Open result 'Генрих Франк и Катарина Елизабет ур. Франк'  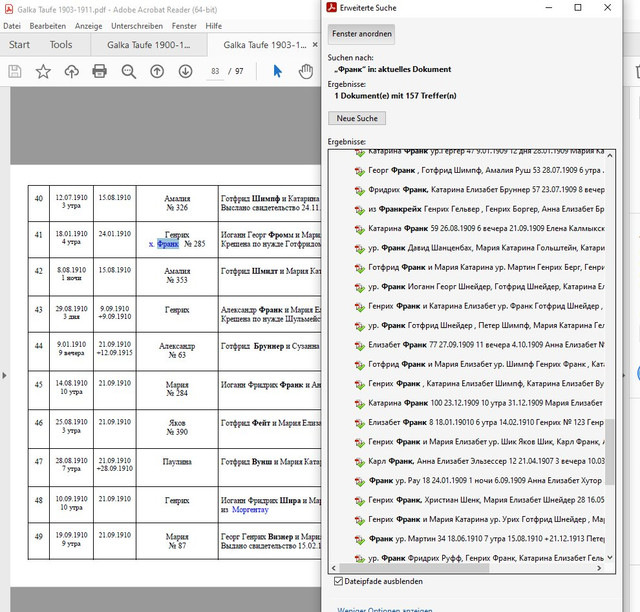click(486, 306)
